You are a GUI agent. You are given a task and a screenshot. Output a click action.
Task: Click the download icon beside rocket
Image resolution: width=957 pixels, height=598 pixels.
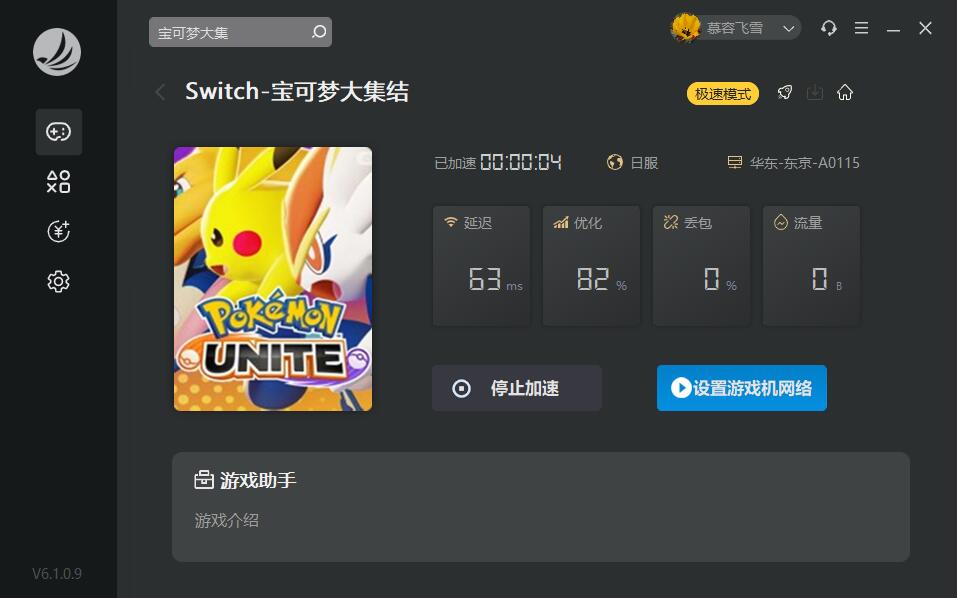[815, 93]
